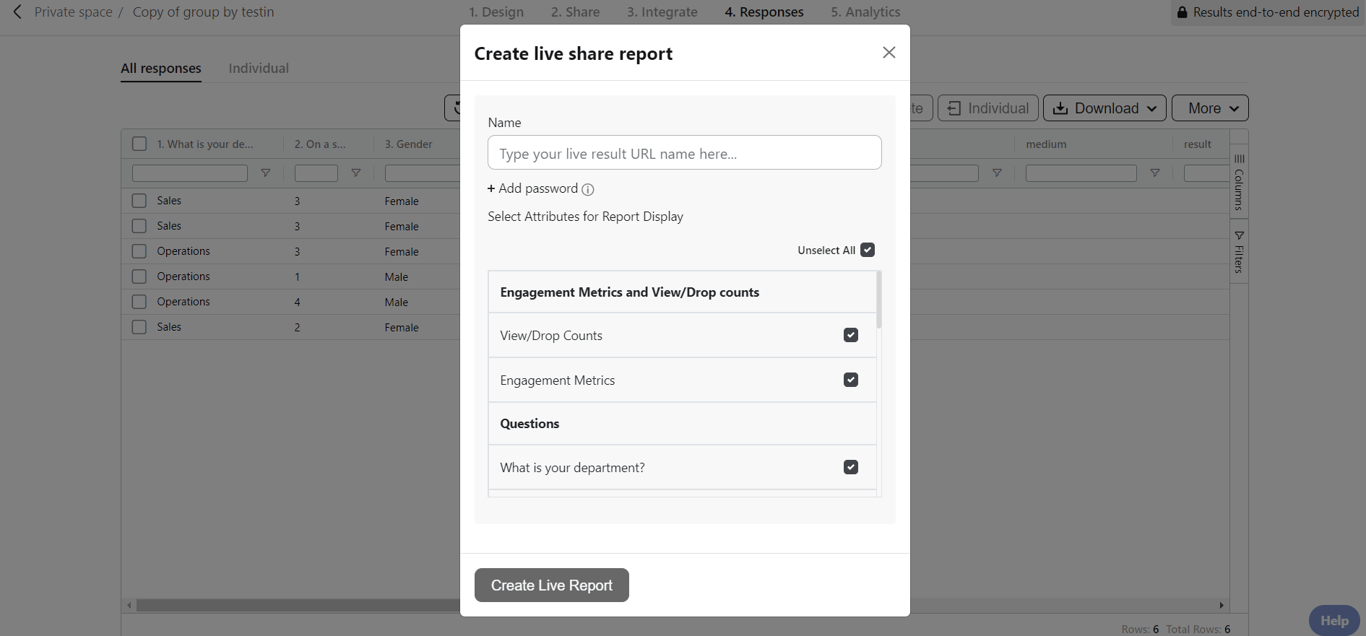Viewport: 1366px width, 636px height.
Task: Open the Columns side panel
Action: coord(1239,181)
